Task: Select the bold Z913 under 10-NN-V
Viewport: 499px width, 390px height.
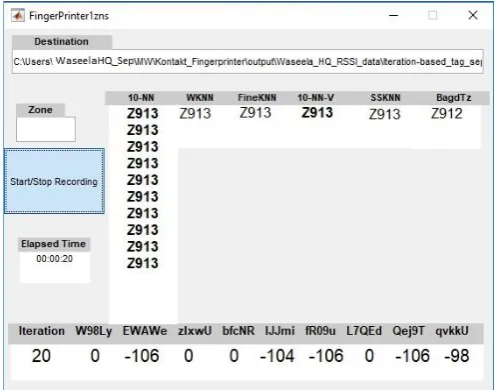Action: 317,113
